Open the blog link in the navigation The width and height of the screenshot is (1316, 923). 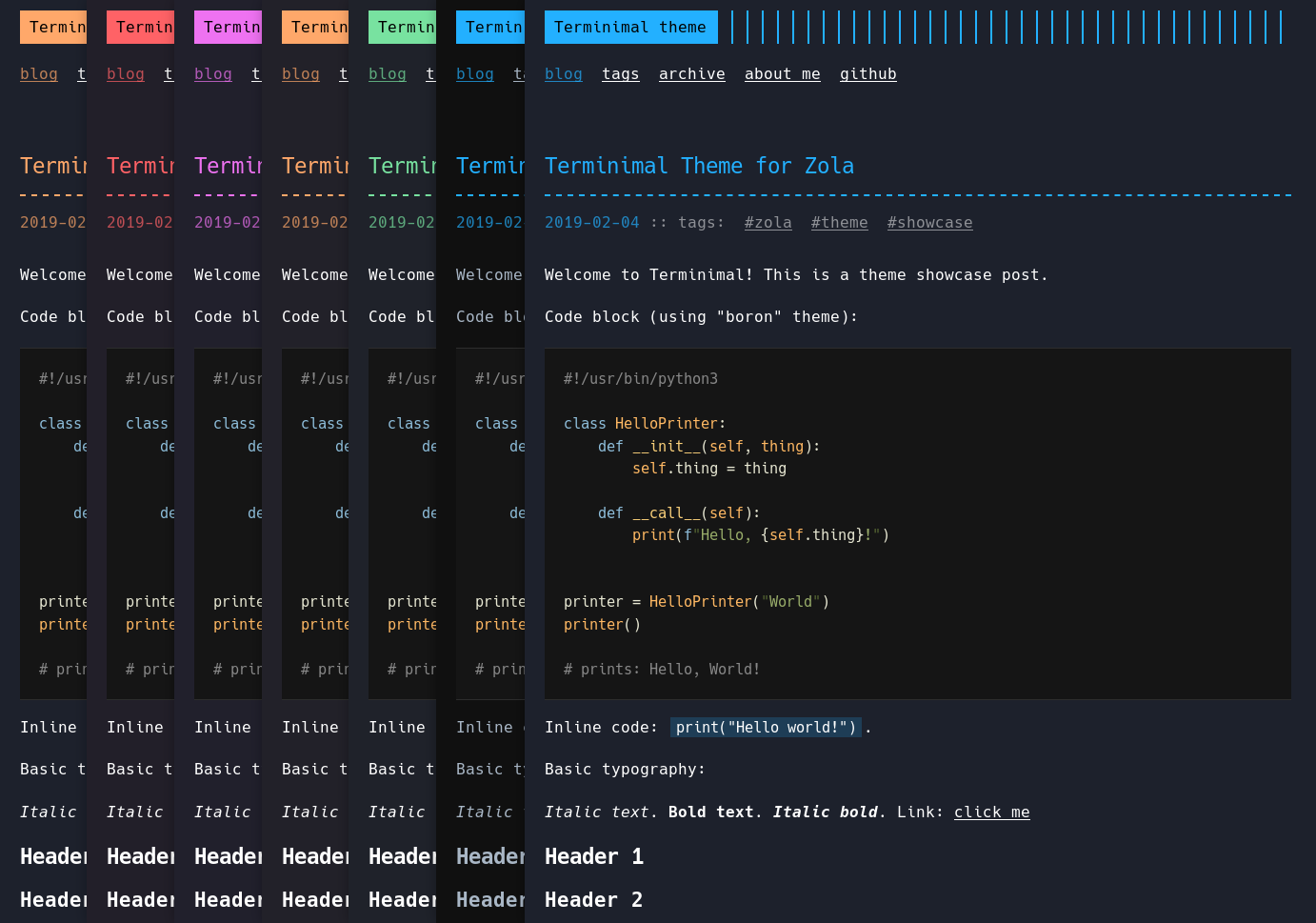[563, 73]
